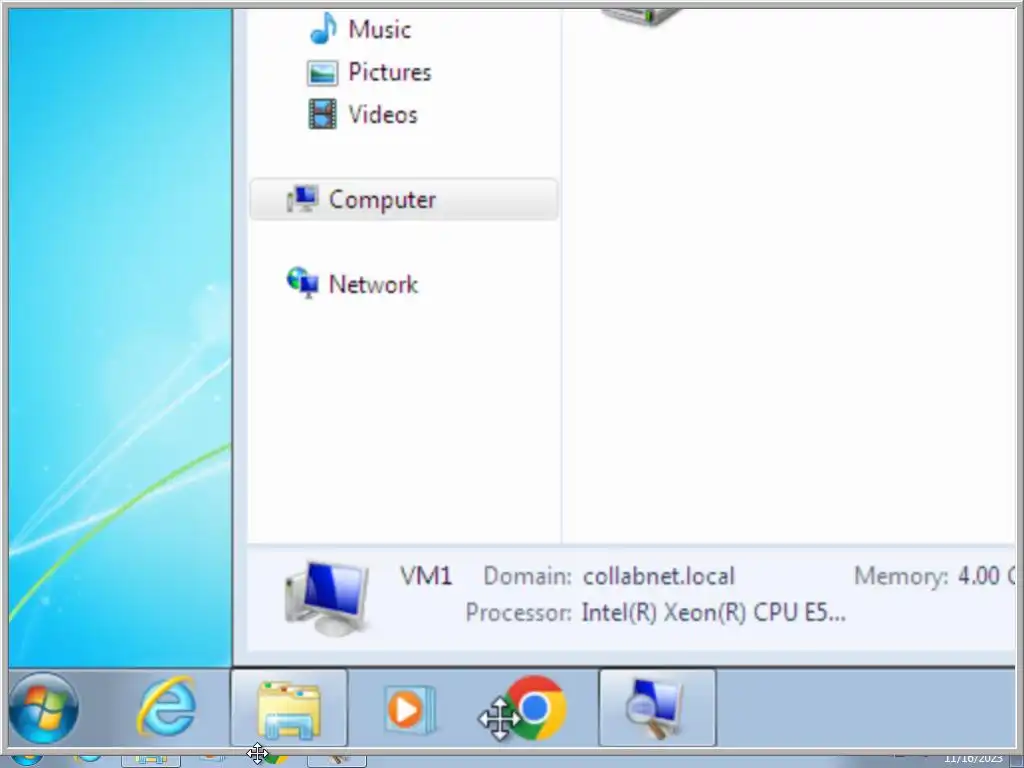Click the VM1 computer details icon
Screen dimensions: 1024x768
click(x=327, y=598)
